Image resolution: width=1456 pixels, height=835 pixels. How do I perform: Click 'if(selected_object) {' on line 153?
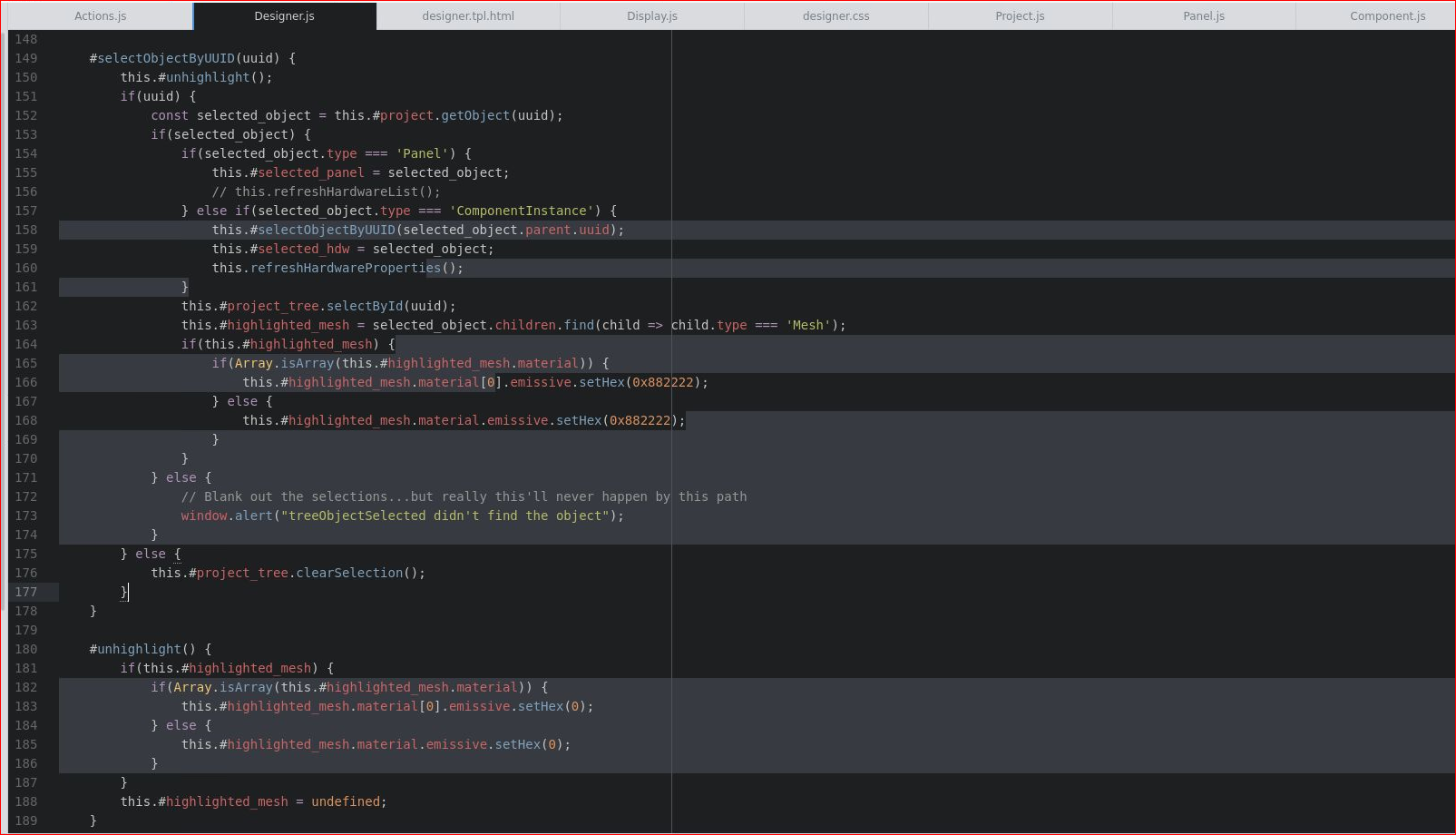(230, 134)
